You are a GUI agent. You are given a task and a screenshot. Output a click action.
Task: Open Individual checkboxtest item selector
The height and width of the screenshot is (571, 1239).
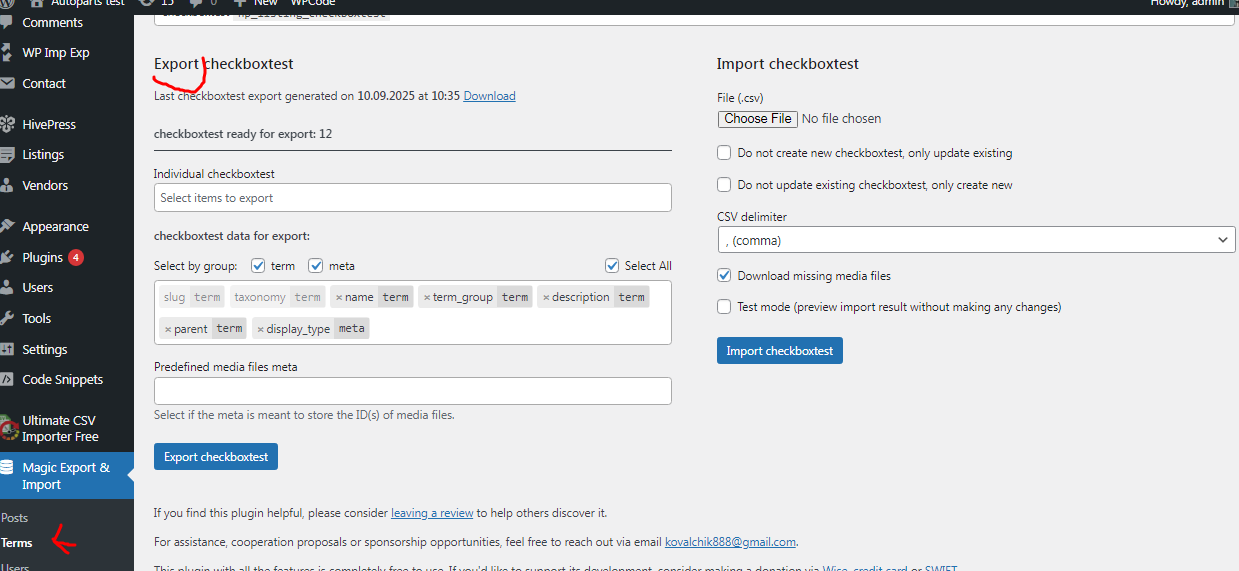pyautogui.click(x=412, y=198)
